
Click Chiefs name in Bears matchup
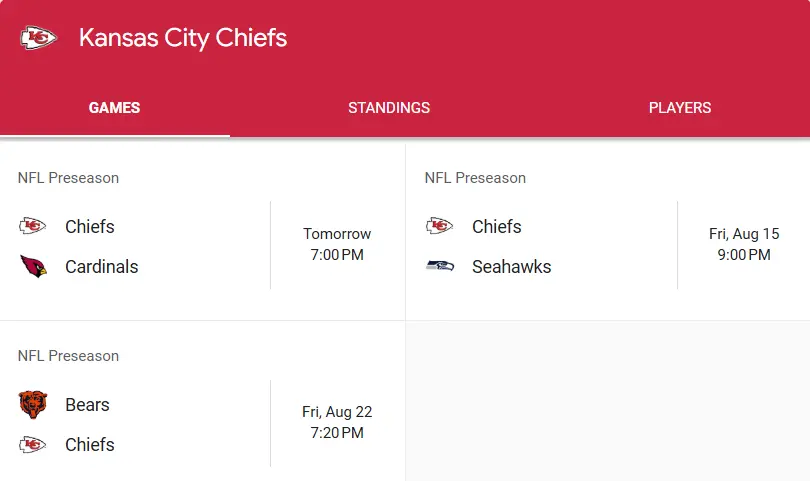pos(90,444)
